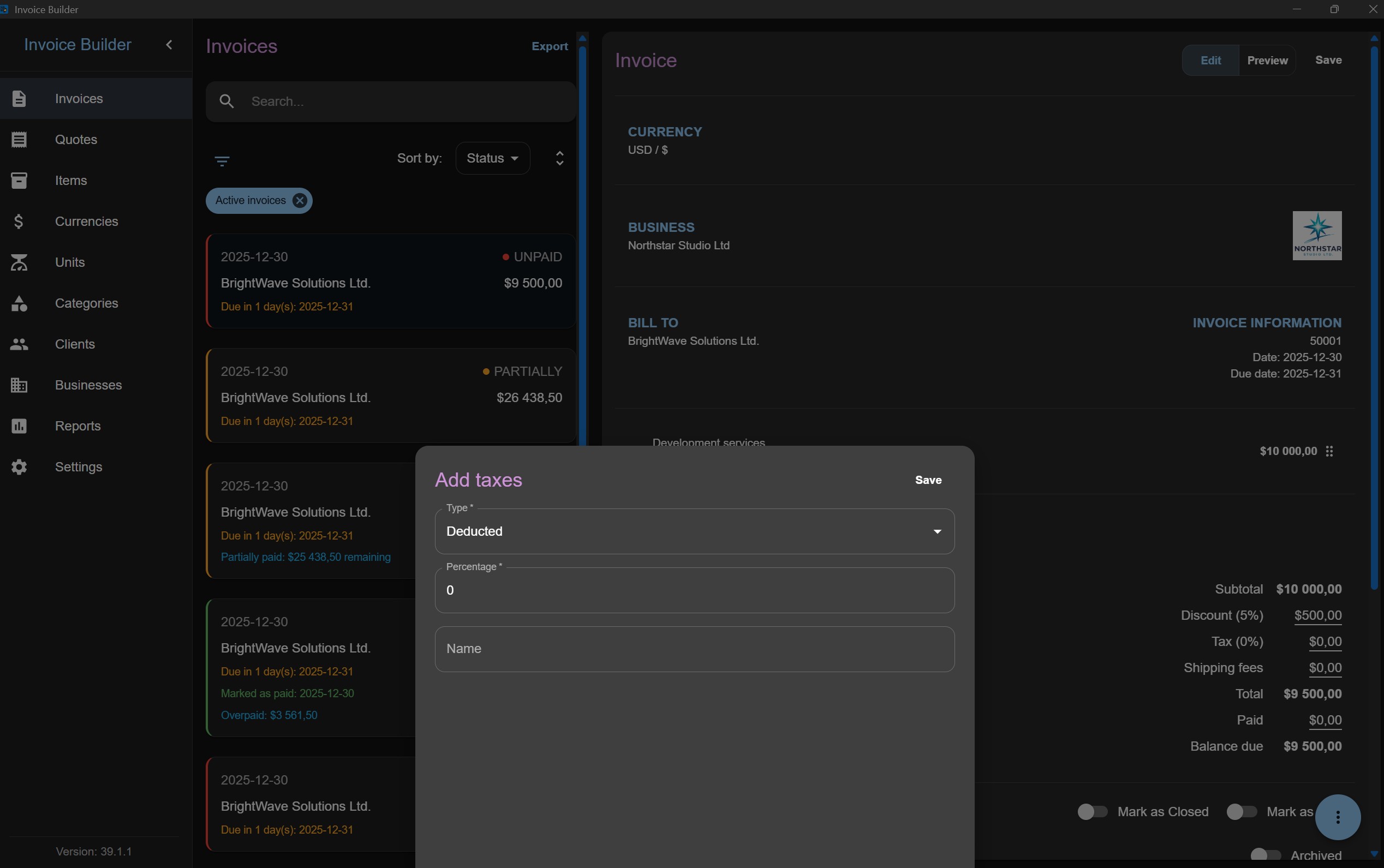Open the Quotes section icon
This screenshot has width=1384, height=868.
pos(19,140)
